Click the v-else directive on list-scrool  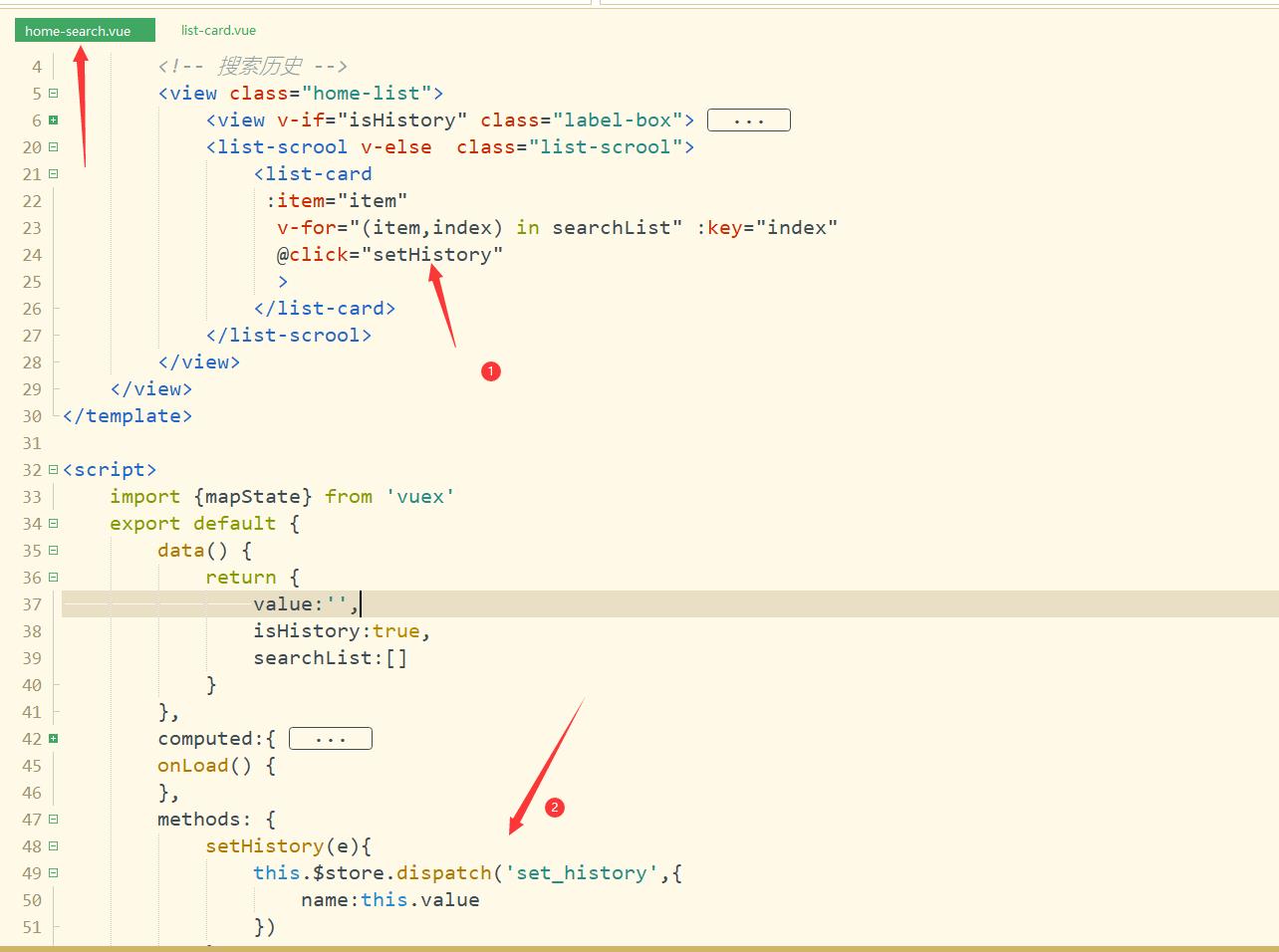pos(396,147)
